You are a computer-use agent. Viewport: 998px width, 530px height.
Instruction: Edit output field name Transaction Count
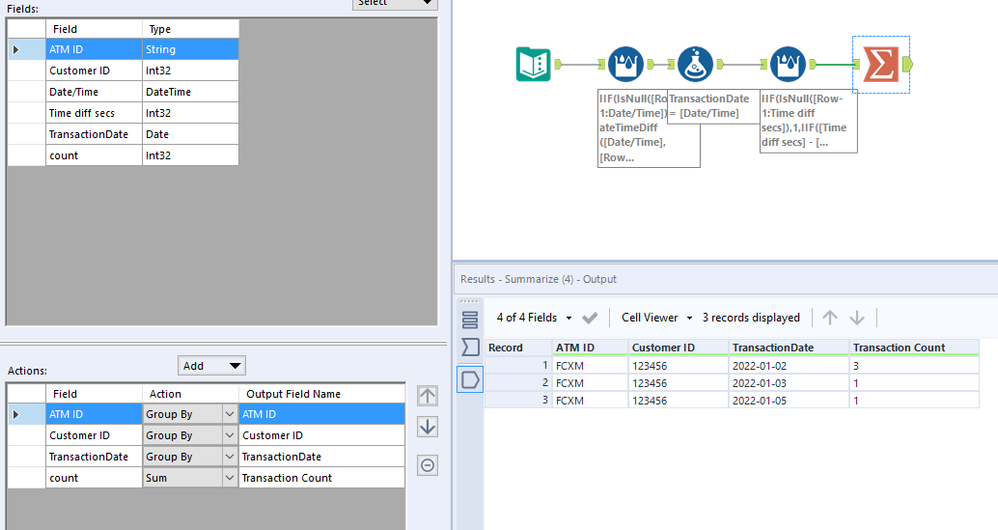coord(321,478)
